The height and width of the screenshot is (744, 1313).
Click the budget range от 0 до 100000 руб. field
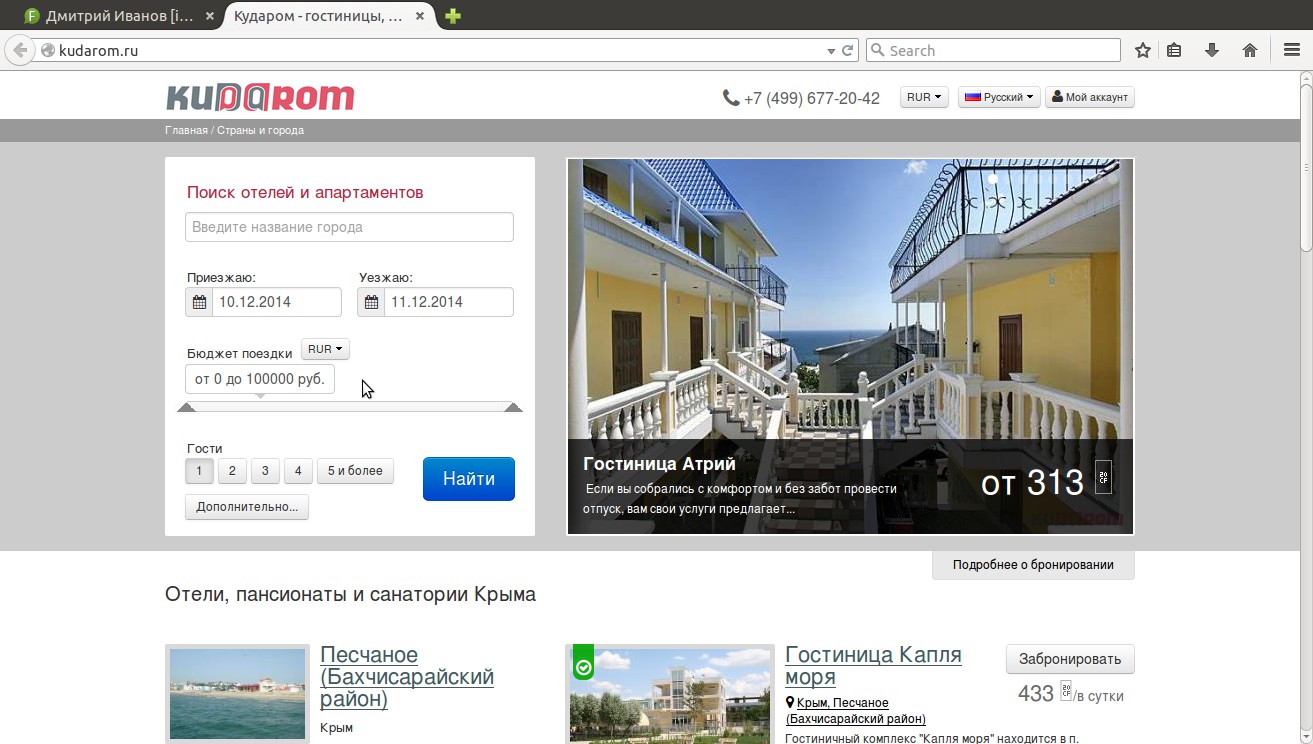260,379
